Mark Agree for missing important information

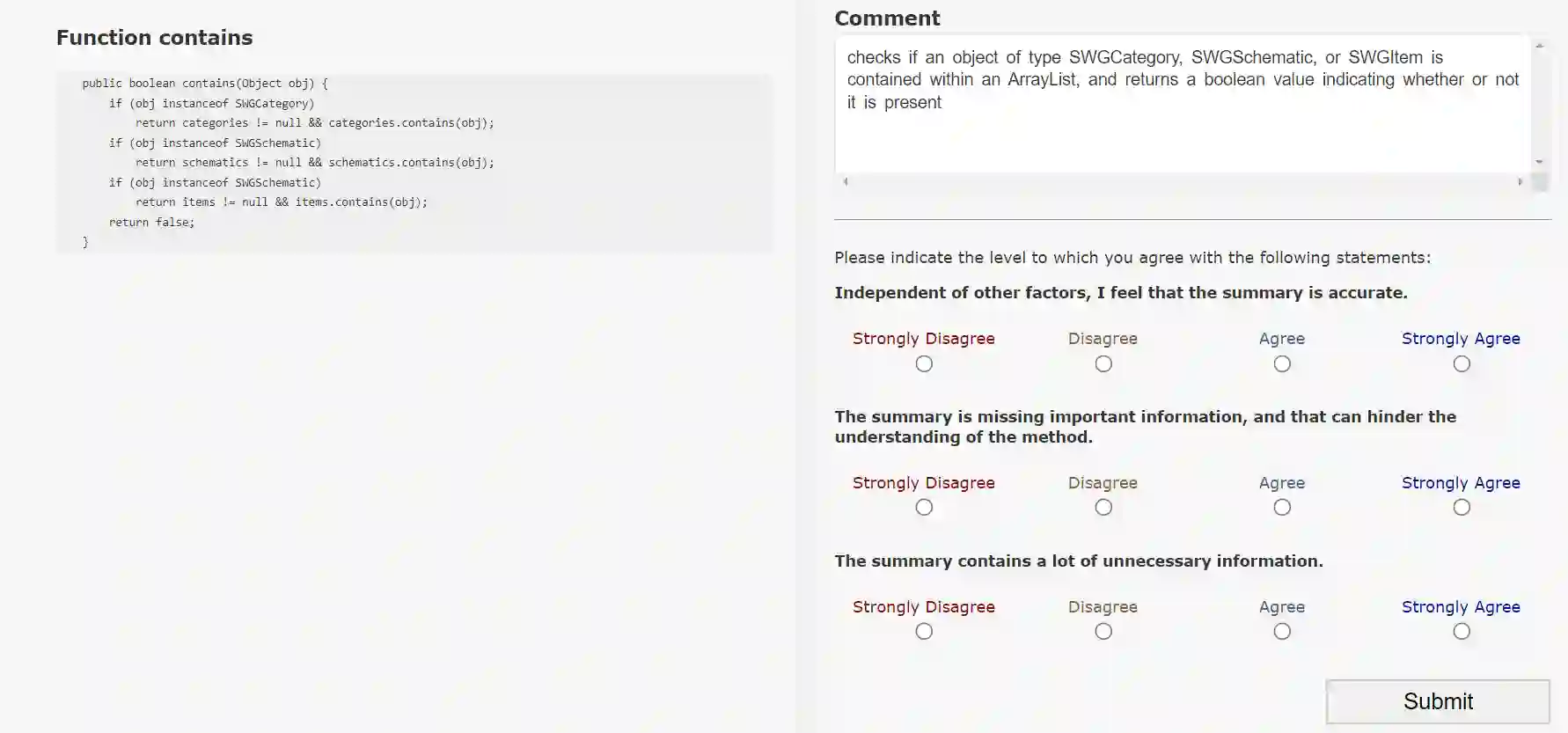click(x=1282, y=508)
